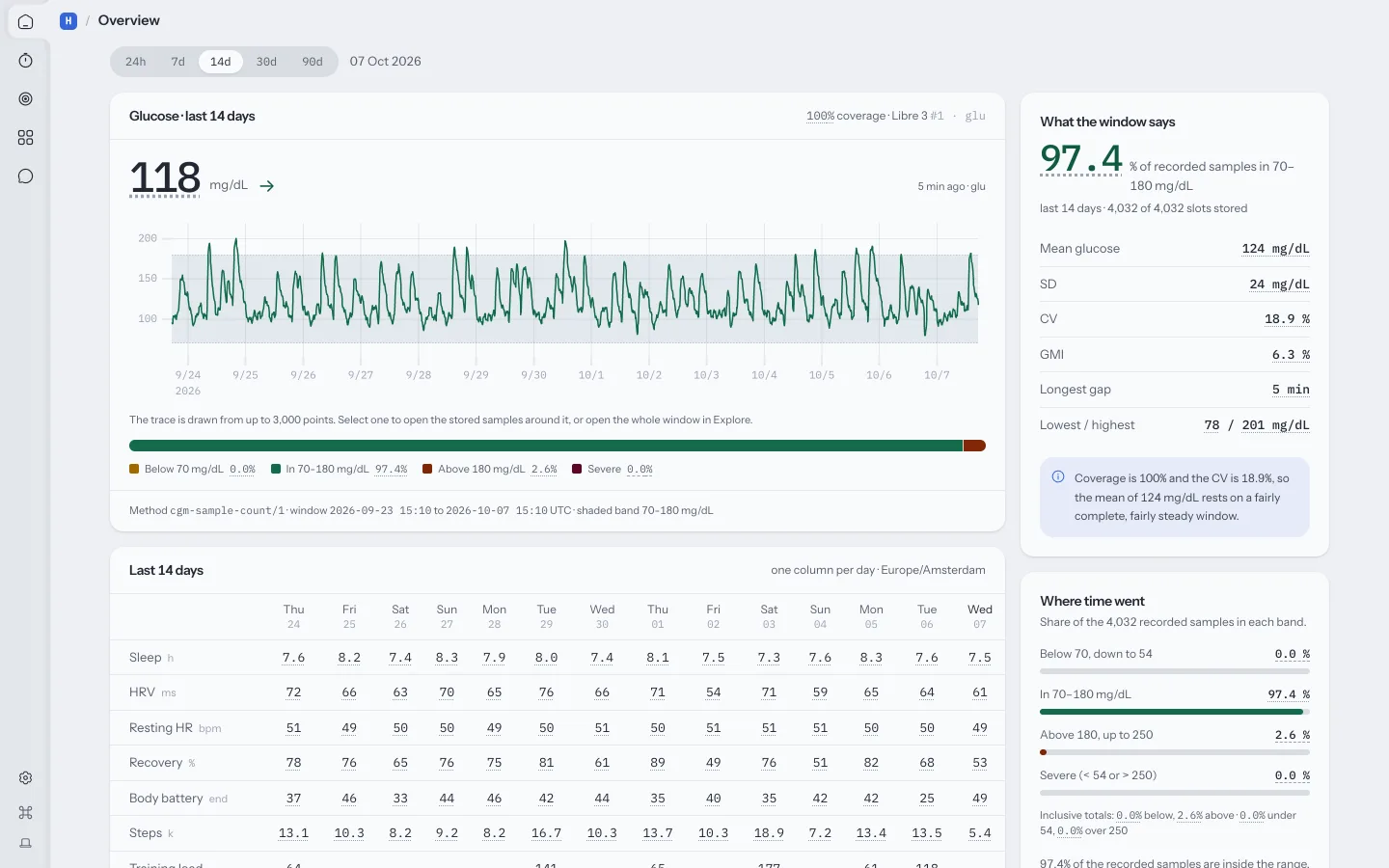Screen dimensions: 1389x868
Task: Click the trend arrow beside 118 mg/dL
Action: pos(267,186)
